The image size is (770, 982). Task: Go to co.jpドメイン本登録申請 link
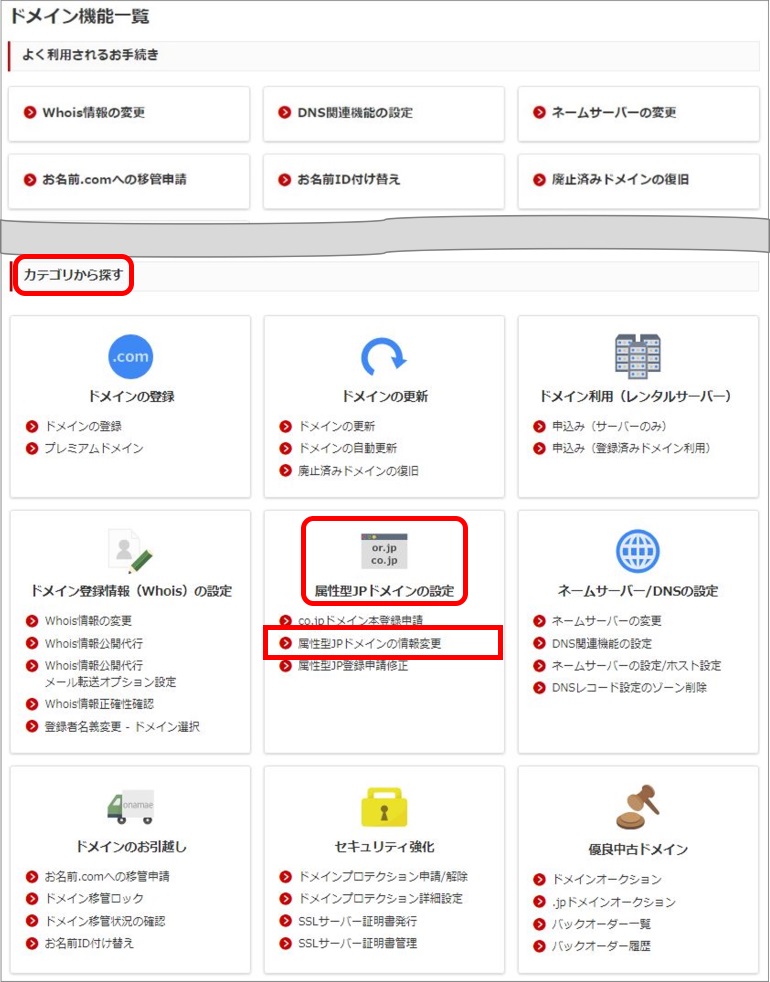coord(360,621)
